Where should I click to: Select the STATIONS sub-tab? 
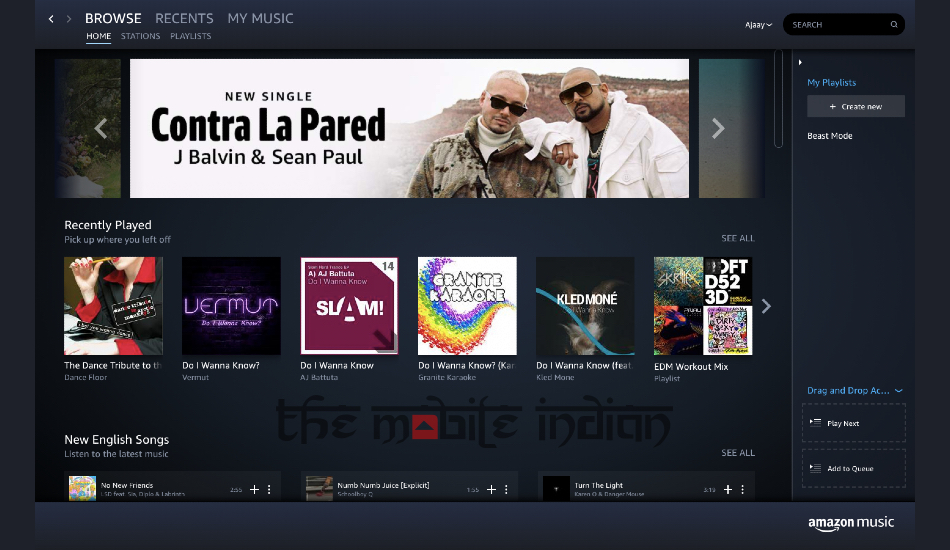click(141, 36)
